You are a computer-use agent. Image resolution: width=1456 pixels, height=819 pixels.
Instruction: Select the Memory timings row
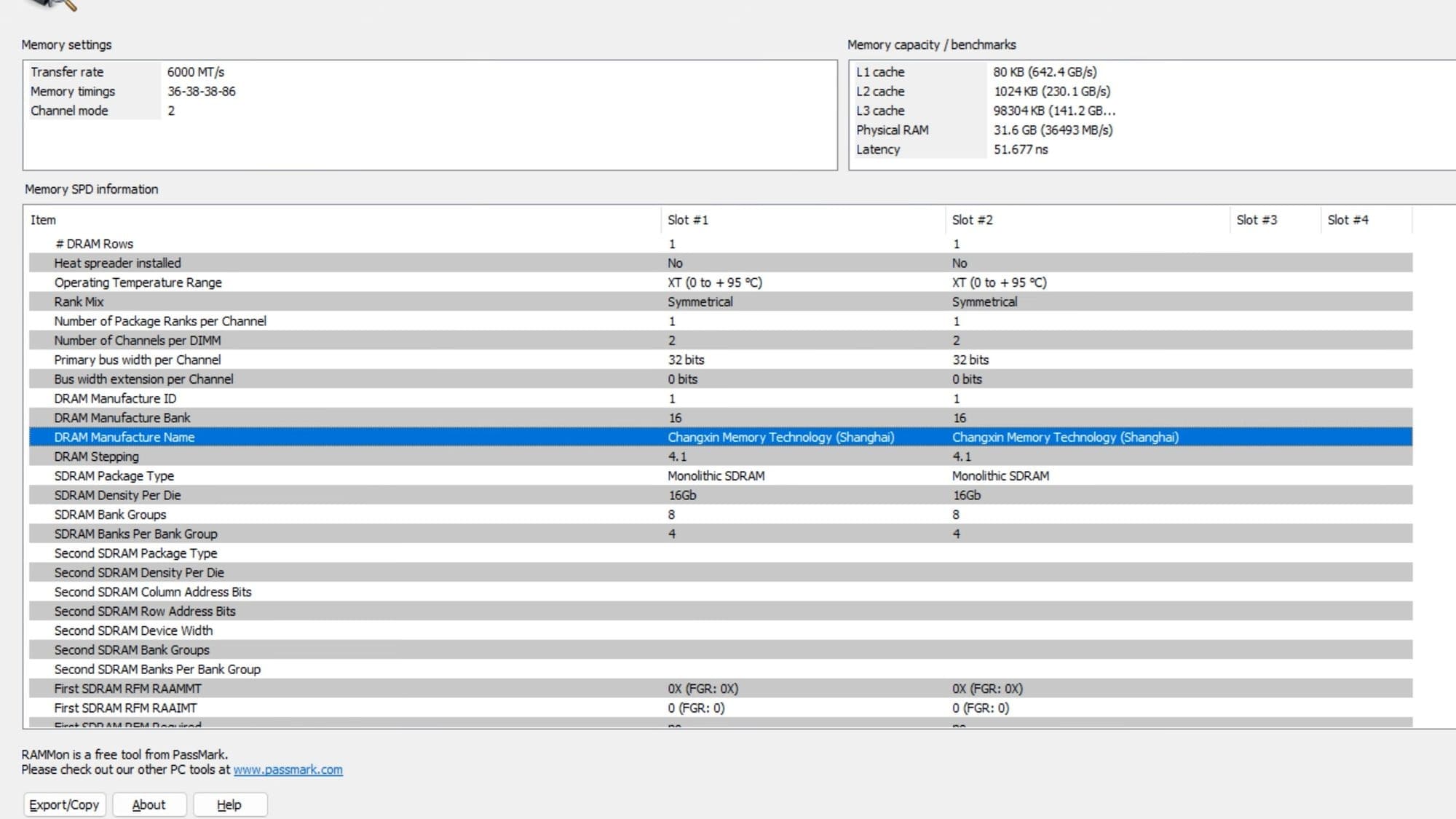point(73,91)
